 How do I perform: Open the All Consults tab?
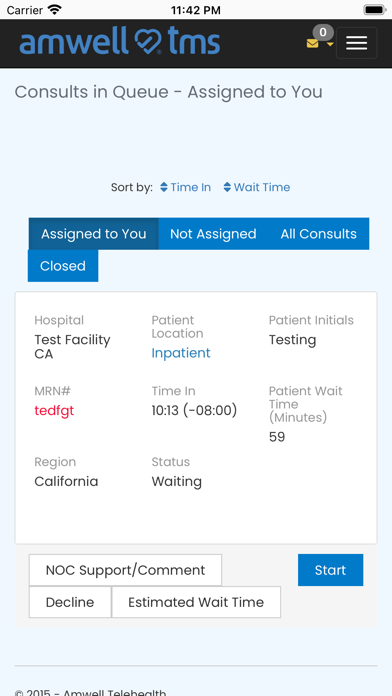pyautogui.click(x=319, y=234)
